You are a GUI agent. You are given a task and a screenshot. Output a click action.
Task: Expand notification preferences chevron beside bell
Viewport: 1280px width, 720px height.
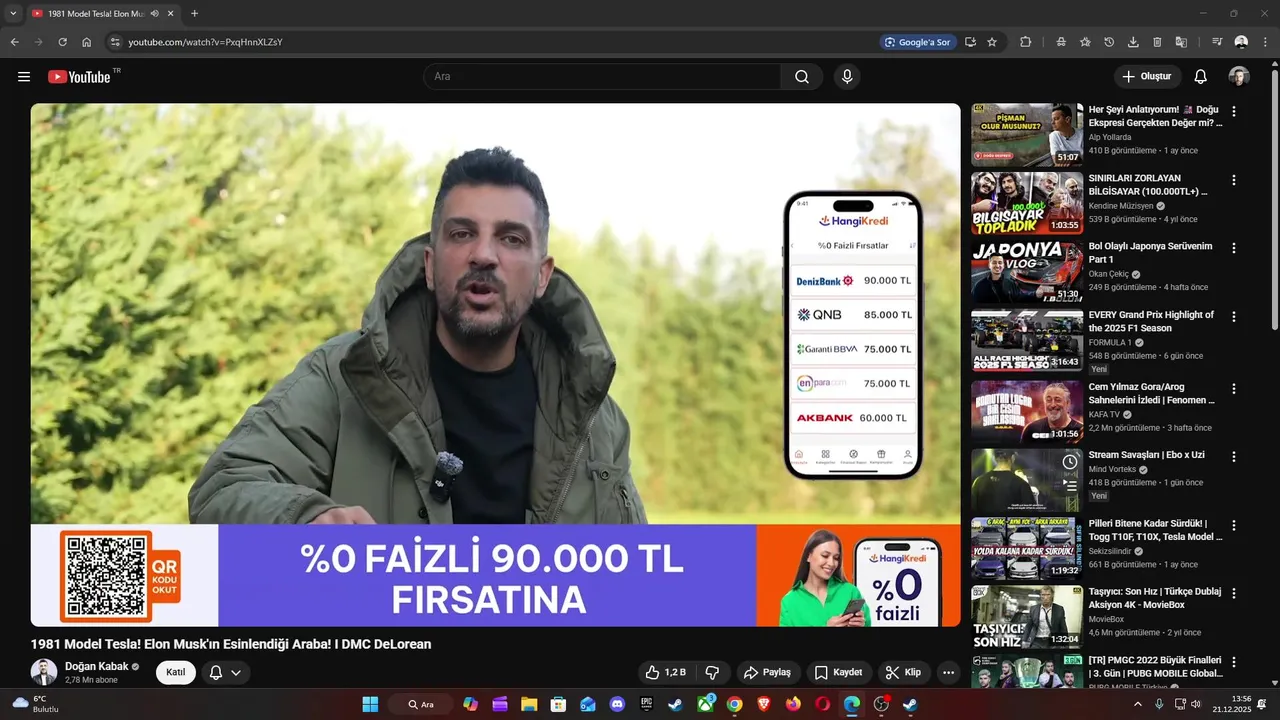(x=236, y=673)
